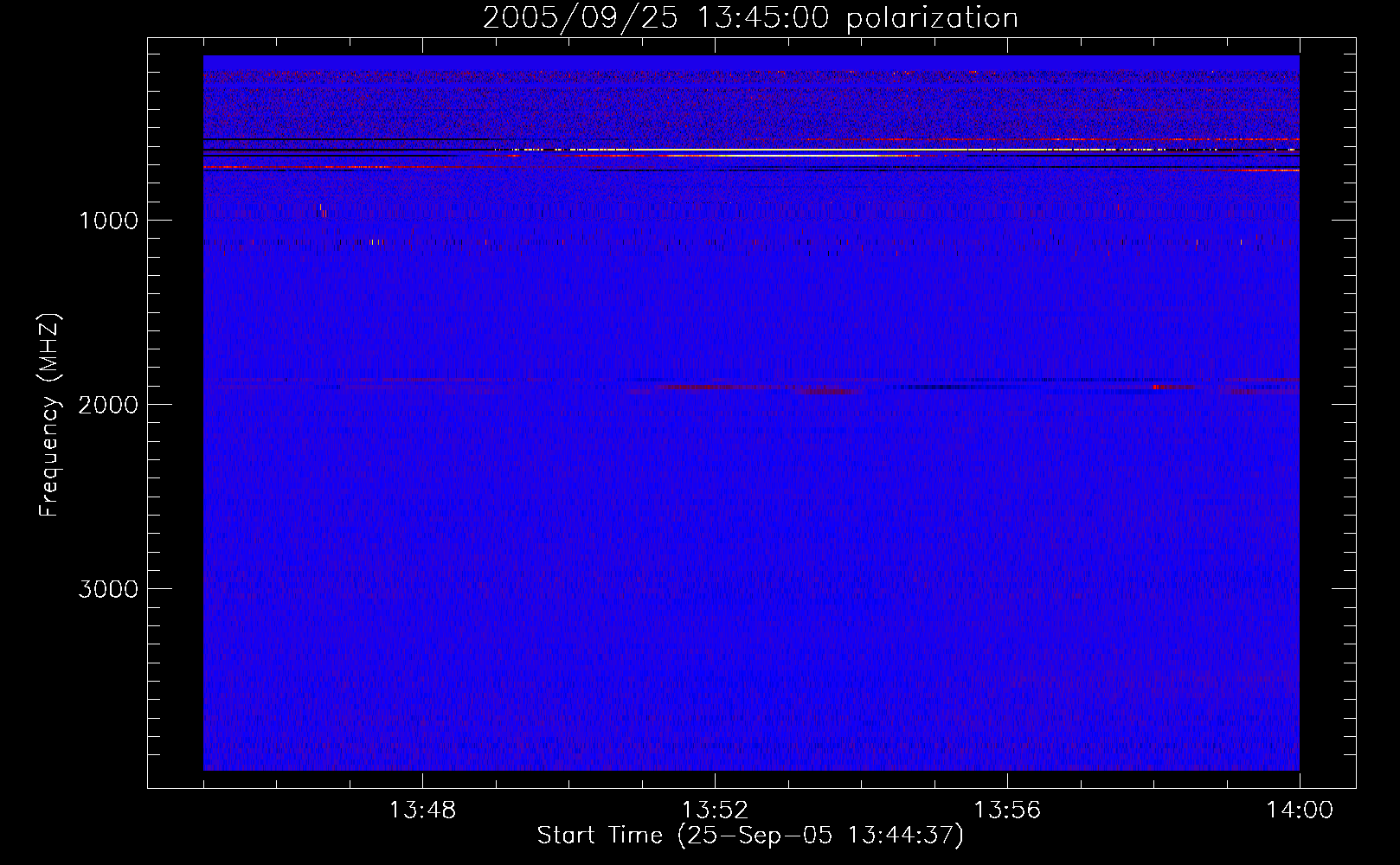
Task: Click the plot title '2005/09/25 13:45:00 polarization'
Action: coord(750,18)
